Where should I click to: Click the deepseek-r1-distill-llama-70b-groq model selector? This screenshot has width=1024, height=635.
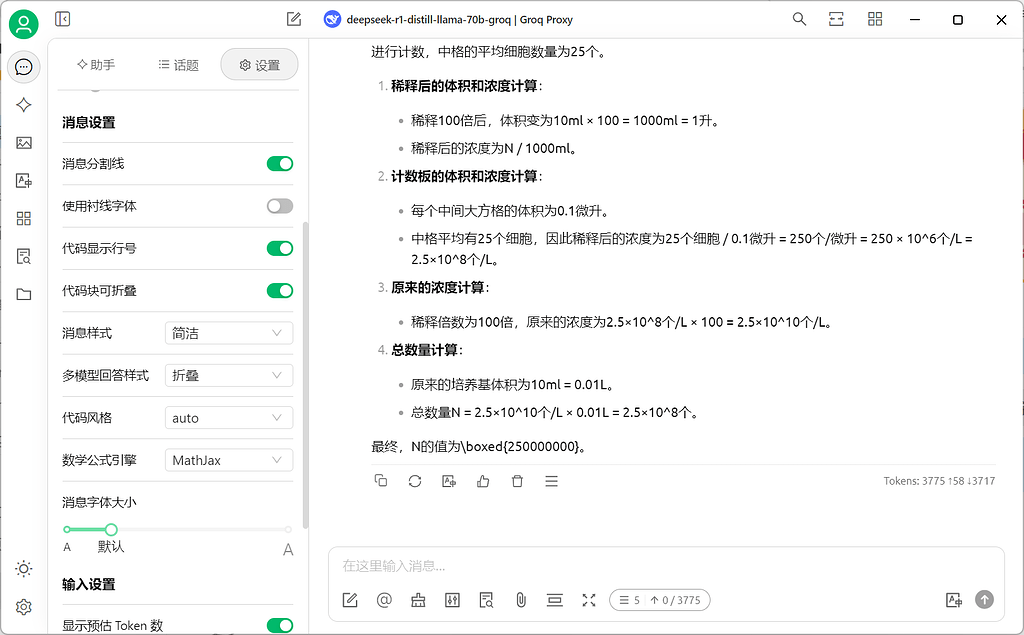pos(449,20)
